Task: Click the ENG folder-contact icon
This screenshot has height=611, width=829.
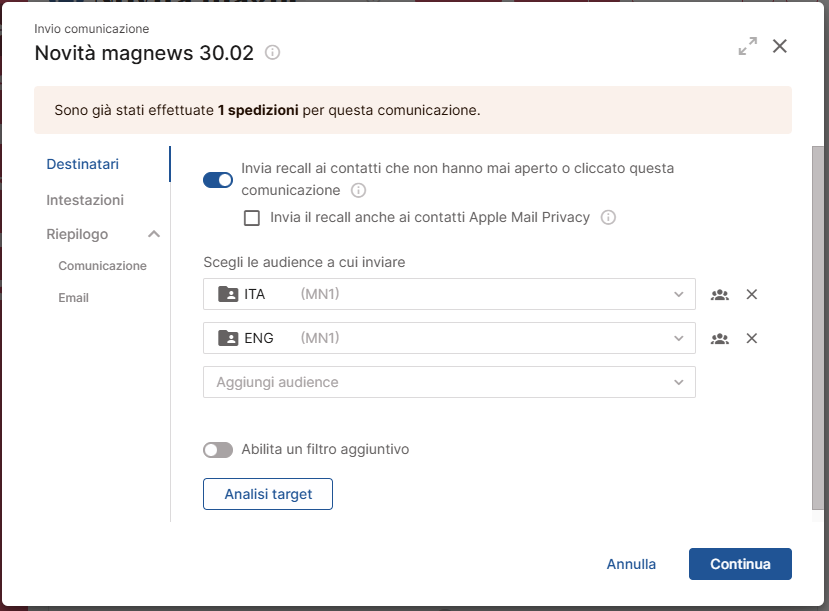Action: pos(228,338)
